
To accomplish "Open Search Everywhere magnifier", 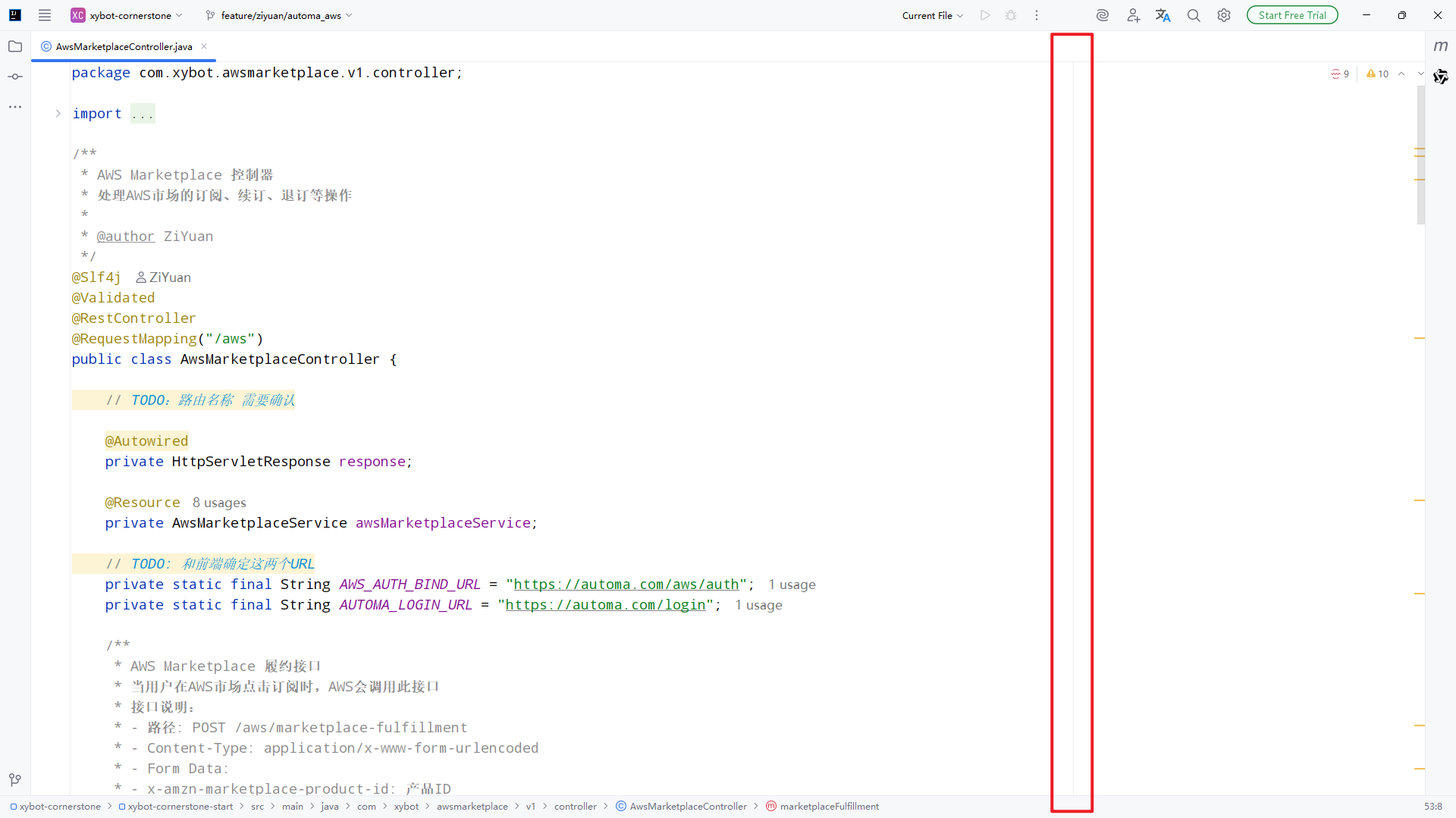I will (x=1194, y=15).
